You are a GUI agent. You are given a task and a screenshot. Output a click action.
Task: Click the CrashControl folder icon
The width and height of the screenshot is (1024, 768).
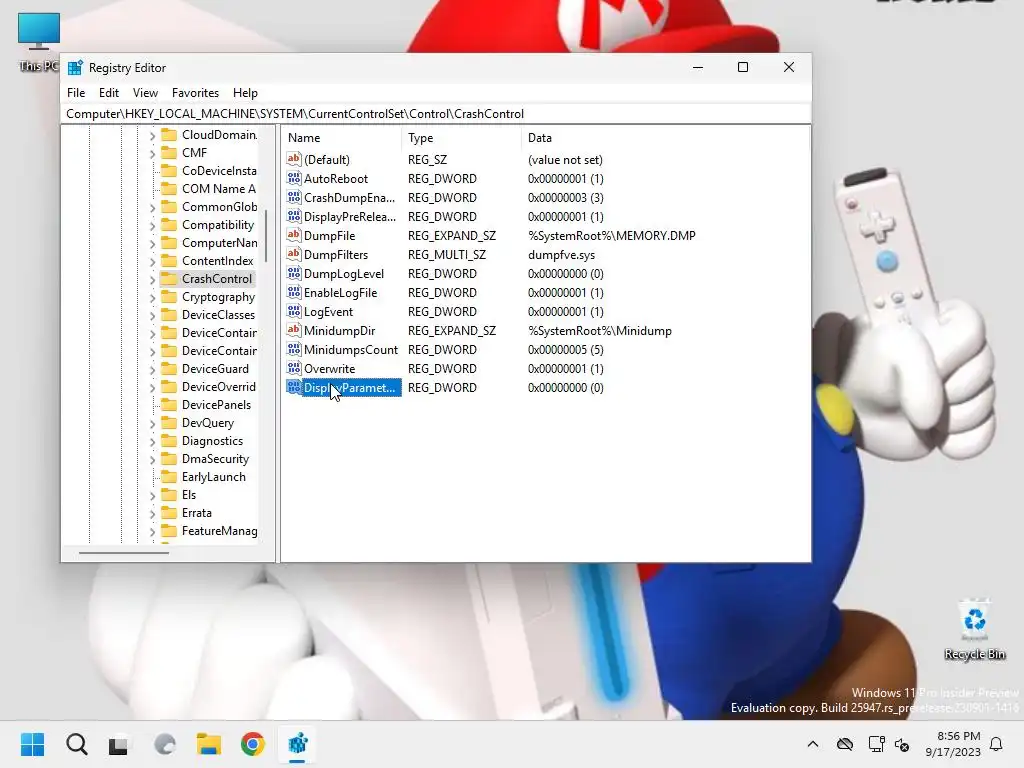[x=169, y=279]
